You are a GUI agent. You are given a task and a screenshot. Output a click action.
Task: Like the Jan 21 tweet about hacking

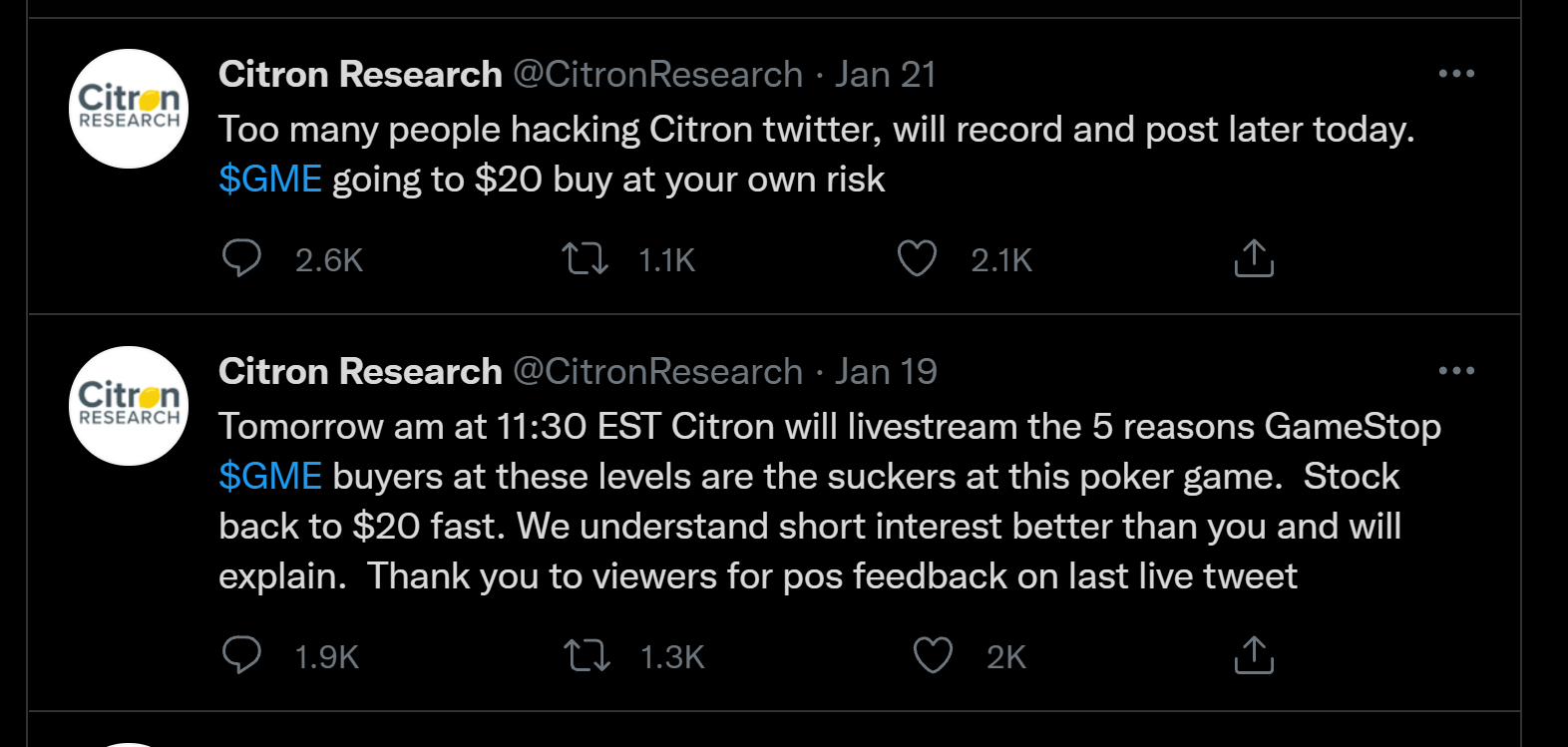tap(917, 258)
